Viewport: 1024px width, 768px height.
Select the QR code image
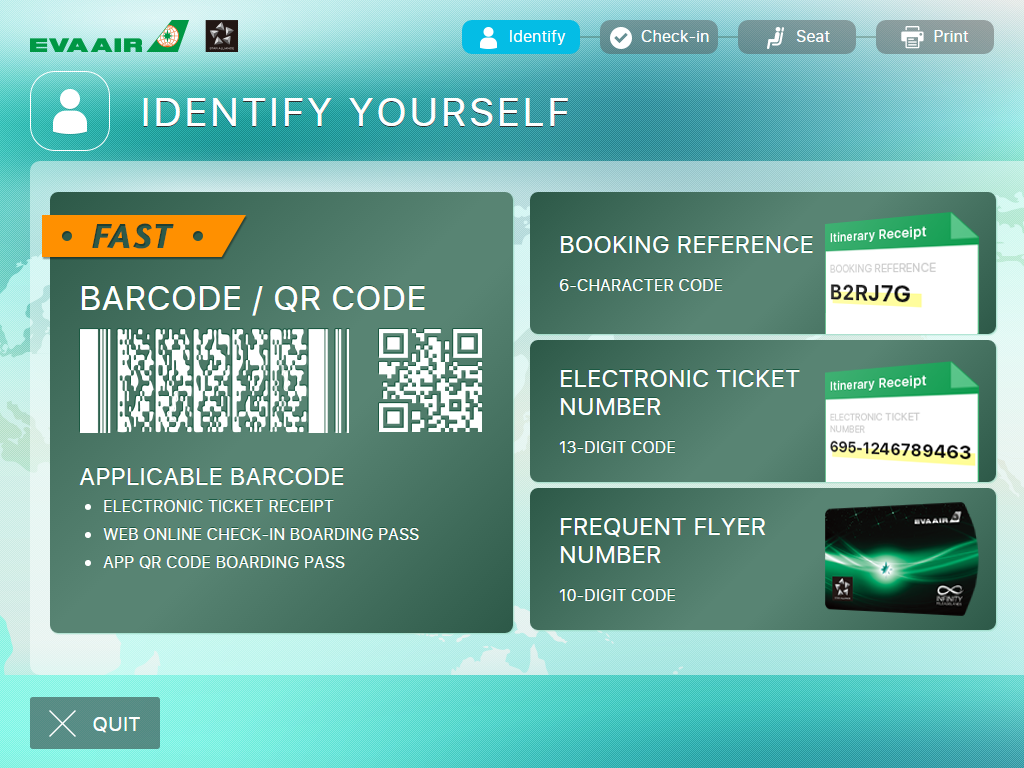click(x=430, y=381)
